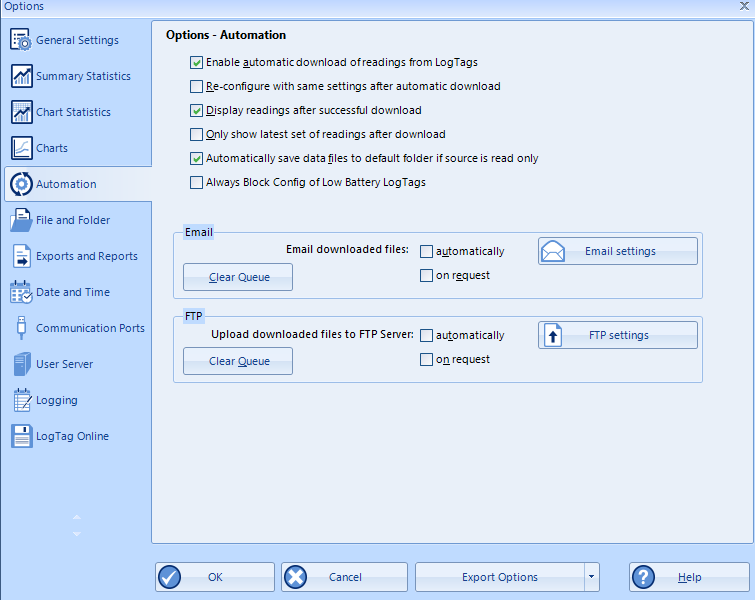
Task: Click the General Settings gear icon
Action: click(x=21, y=40)
